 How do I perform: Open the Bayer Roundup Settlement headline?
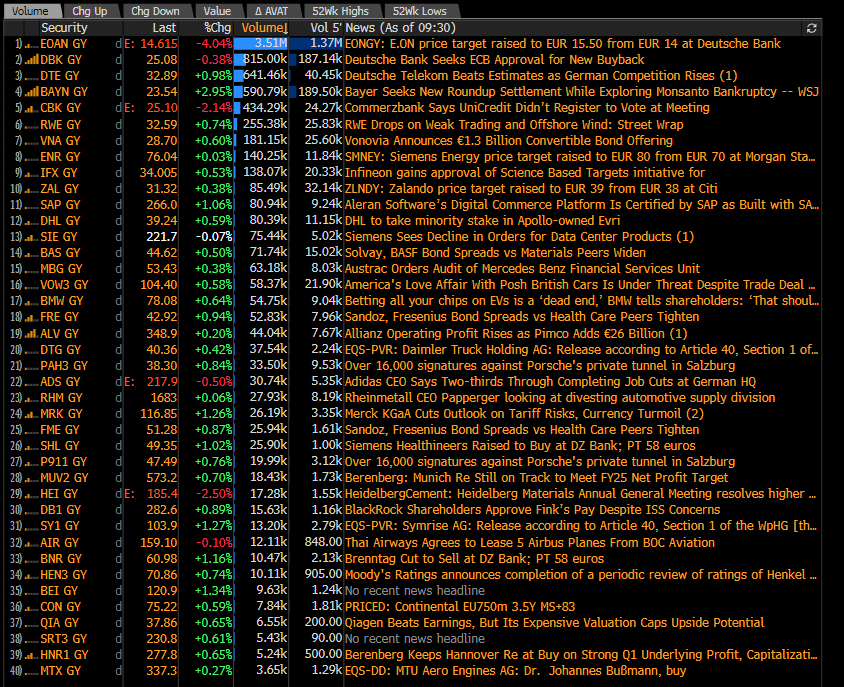tap(582, 92)
